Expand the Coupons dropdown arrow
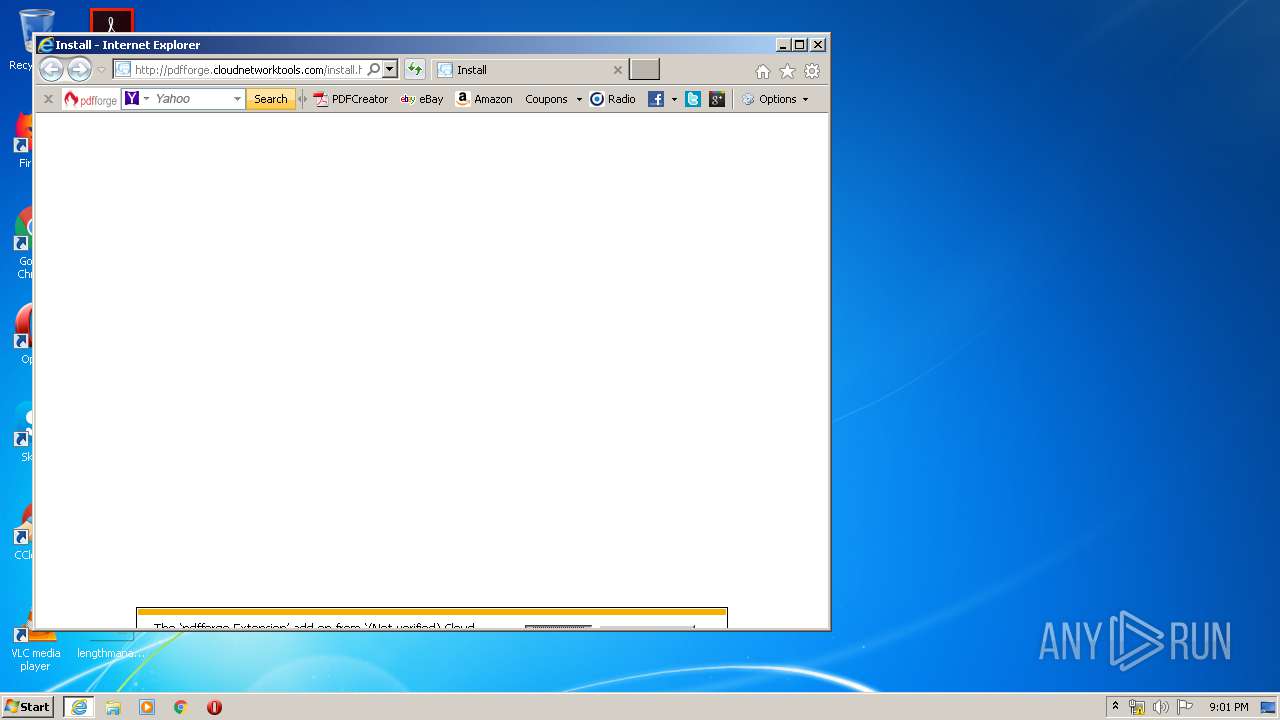Screen dimensions: 1280x720 pos(579,99)
